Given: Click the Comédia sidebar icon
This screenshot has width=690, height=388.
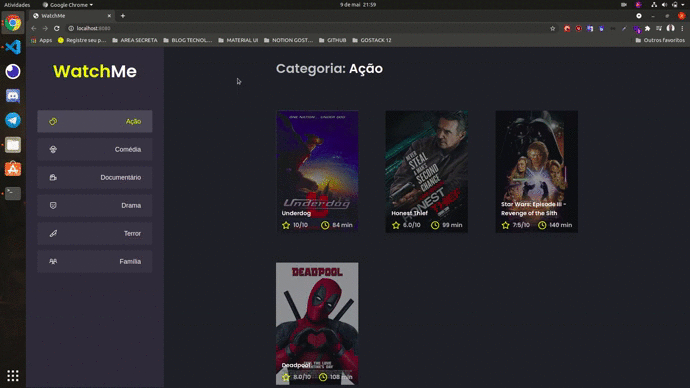Looking at the screenshot, I should (x=53, y=150).
